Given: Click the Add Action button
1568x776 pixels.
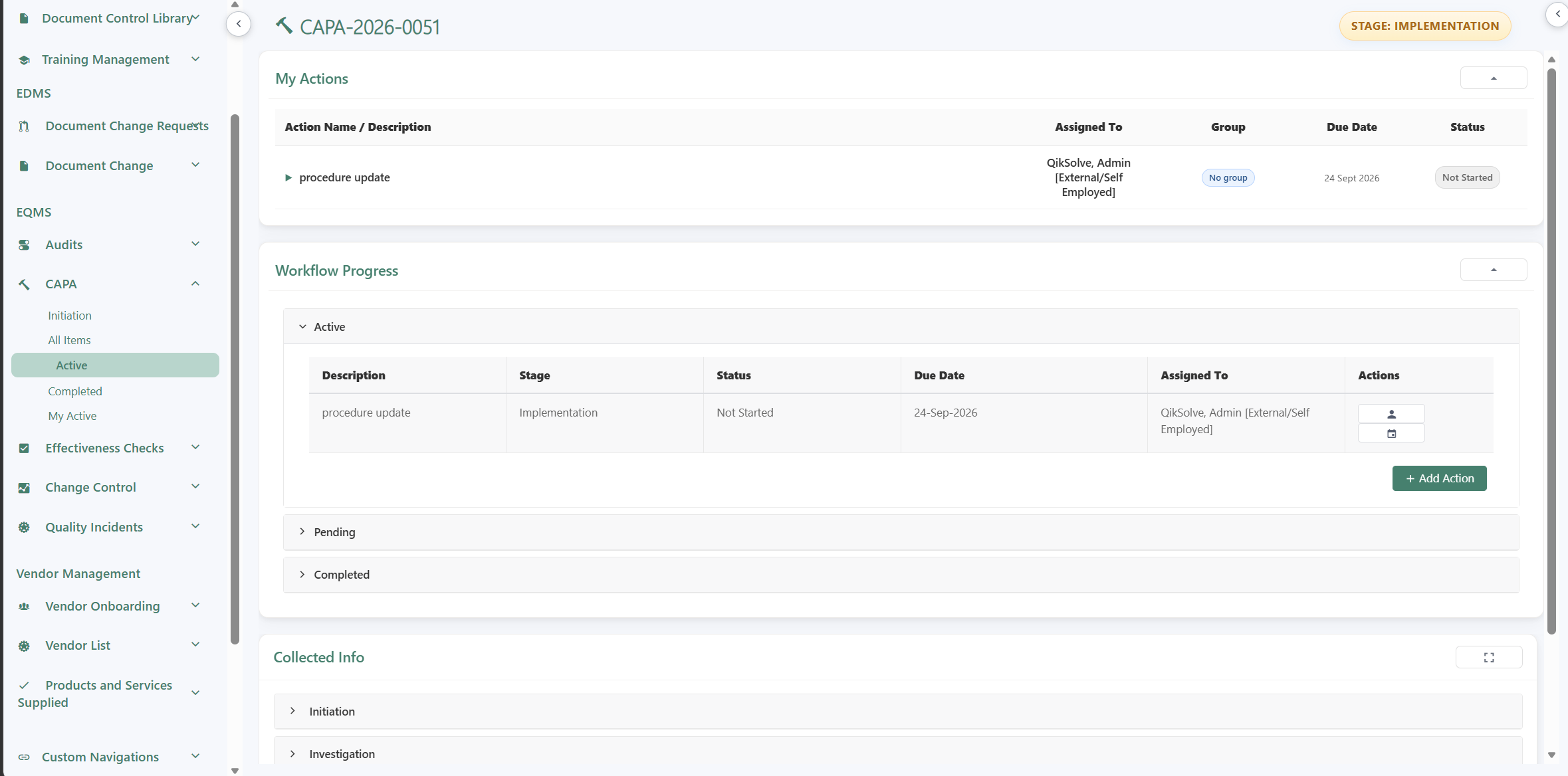Looking at the screenshot, I should [1439, 478].
